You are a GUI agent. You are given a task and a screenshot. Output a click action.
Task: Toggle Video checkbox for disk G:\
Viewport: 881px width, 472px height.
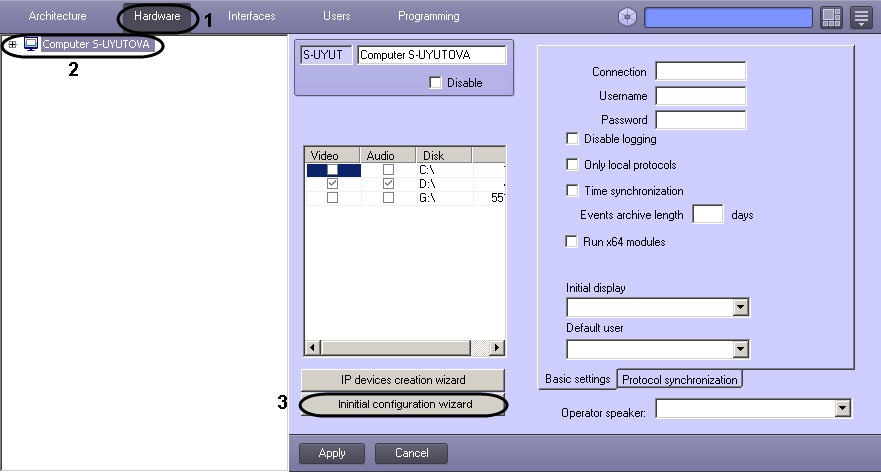[332, 198]
